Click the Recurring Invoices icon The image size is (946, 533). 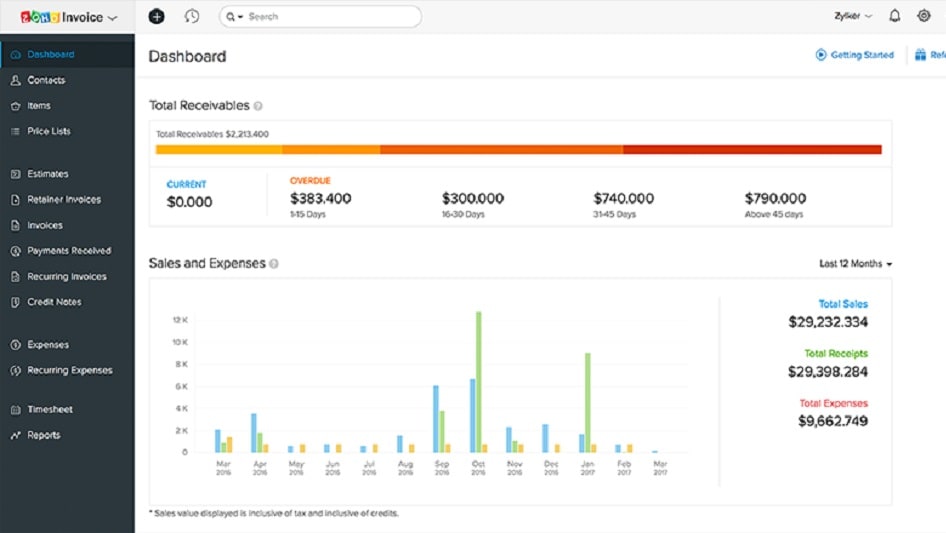click(x=16, y=277)
